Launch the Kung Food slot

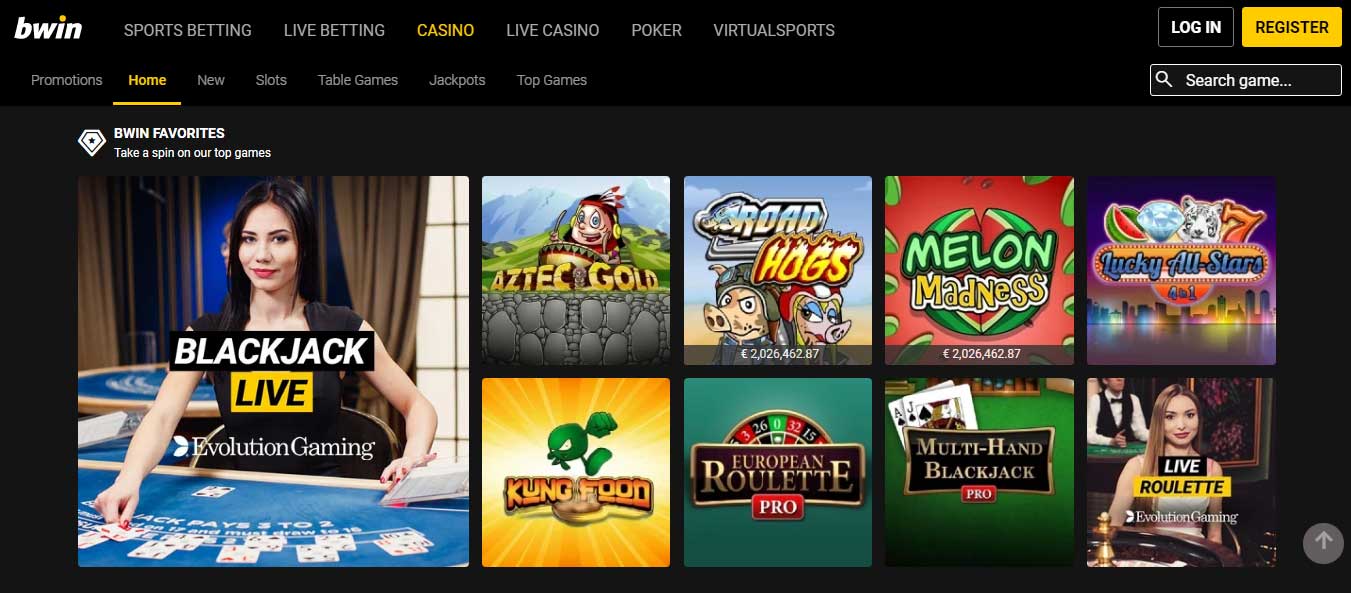pos(576,472)
